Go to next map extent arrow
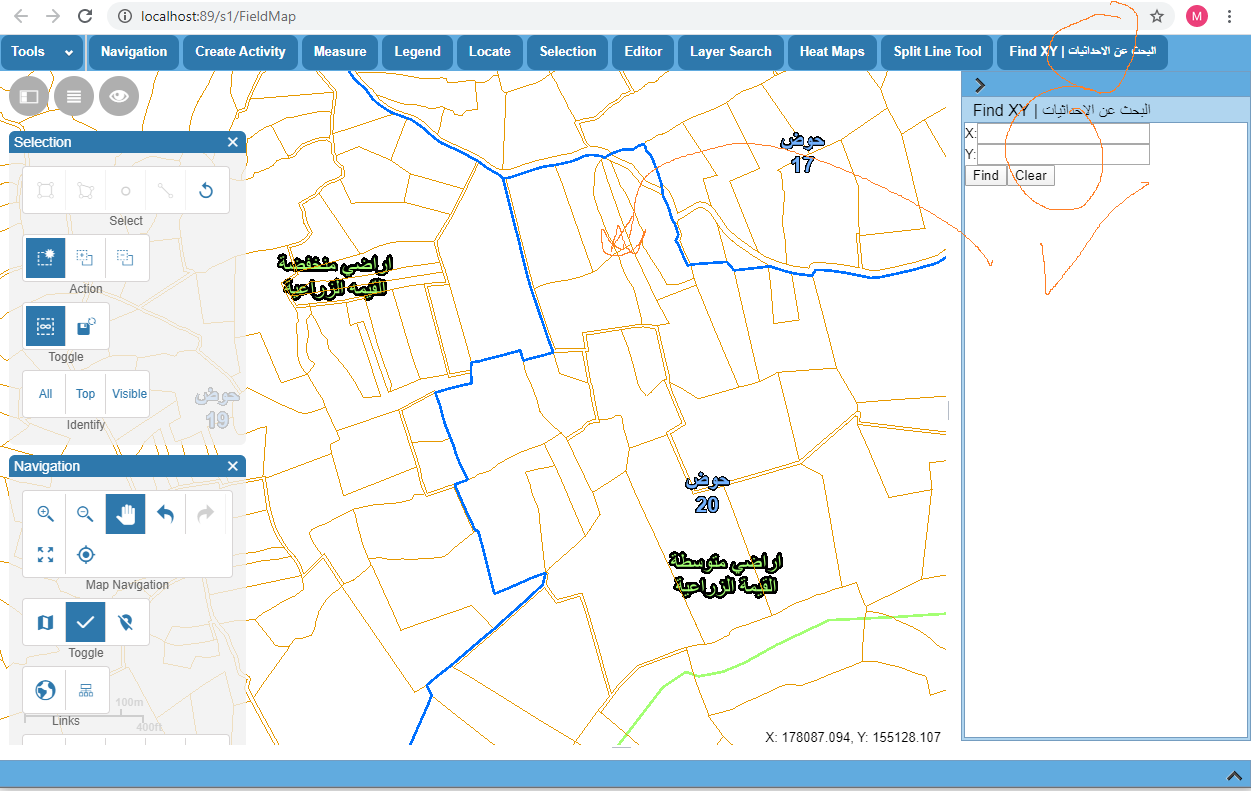Screen dimensions: 1251x791 click(x=206, y=514)
